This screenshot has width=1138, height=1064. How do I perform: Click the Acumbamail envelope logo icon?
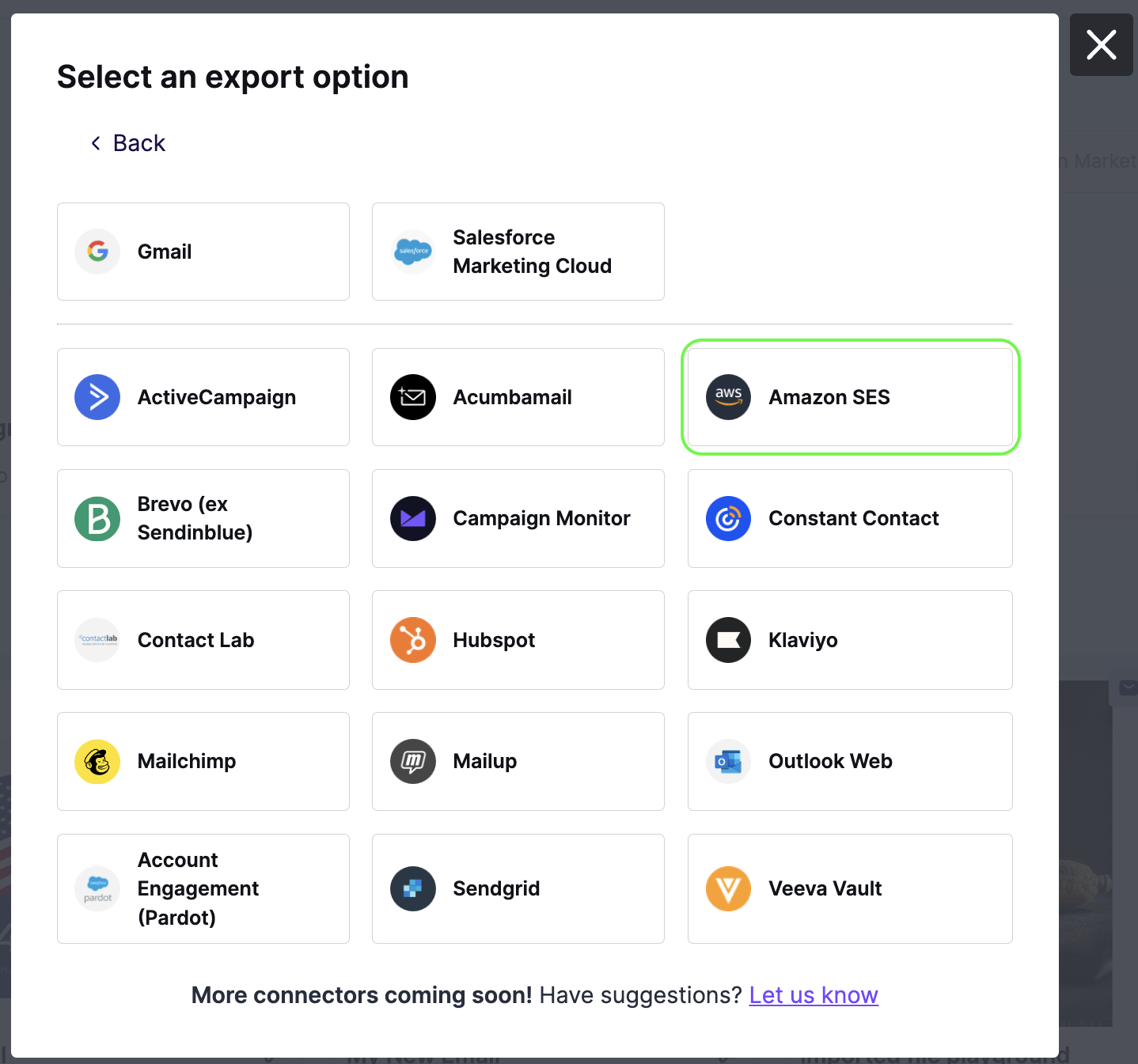[x=413, y=397]
